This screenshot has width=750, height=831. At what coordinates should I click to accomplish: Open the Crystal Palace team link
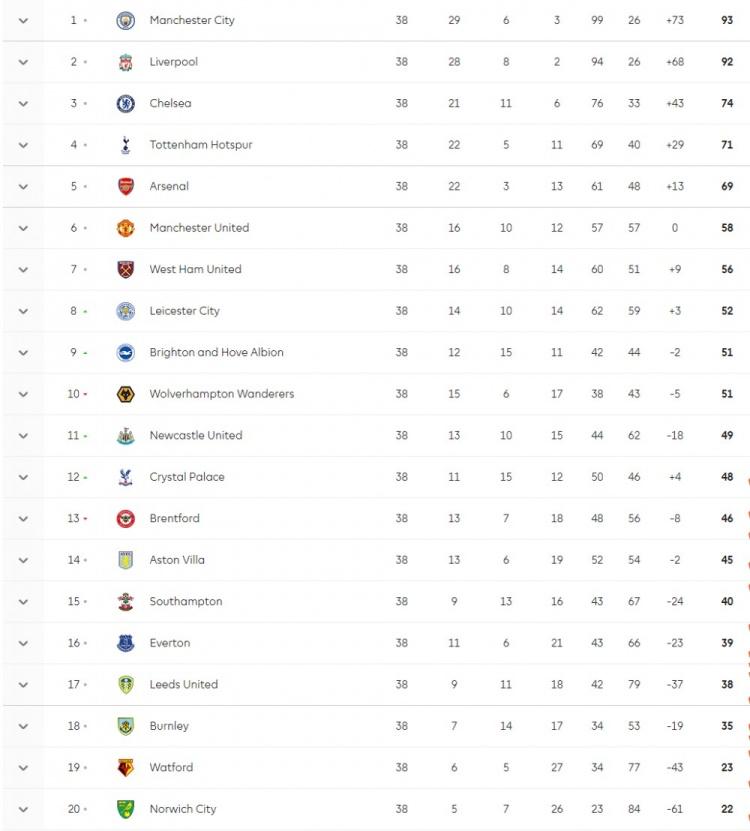pos(187,477)
